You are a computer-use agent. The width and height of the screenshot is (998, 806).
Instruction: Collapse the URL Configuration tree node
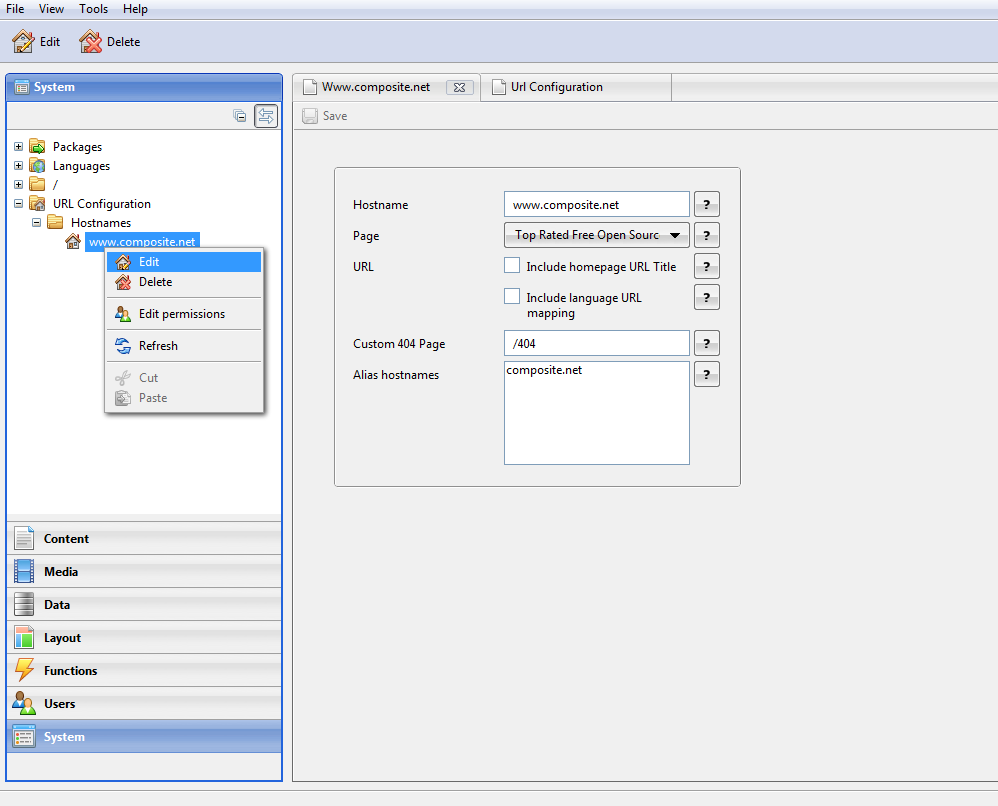(18, 204)
